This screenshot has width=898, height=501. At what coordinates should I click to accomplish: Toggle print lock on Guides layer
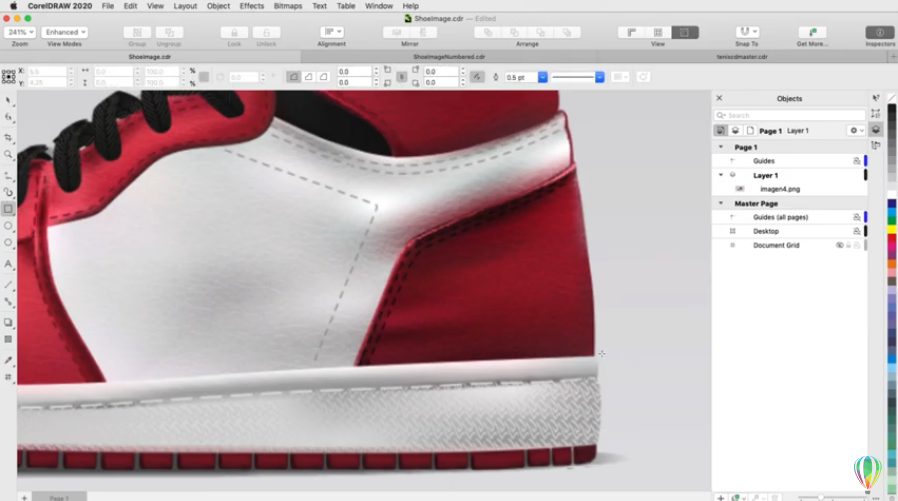pyautogui.click(x=857, y=161)
